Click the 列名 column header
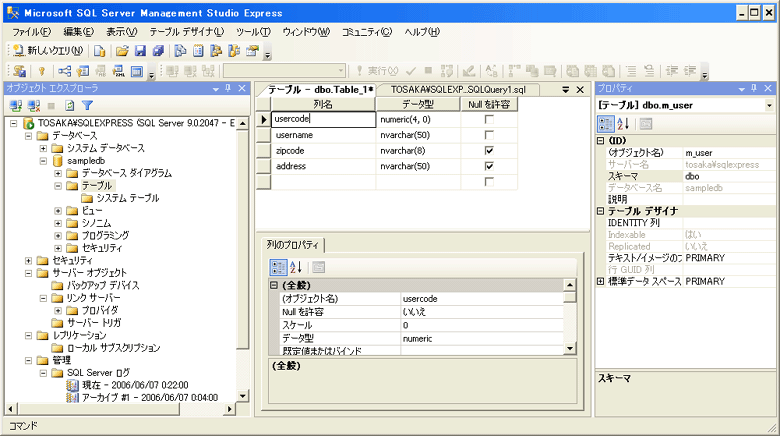780x436 pixels. 323,104
